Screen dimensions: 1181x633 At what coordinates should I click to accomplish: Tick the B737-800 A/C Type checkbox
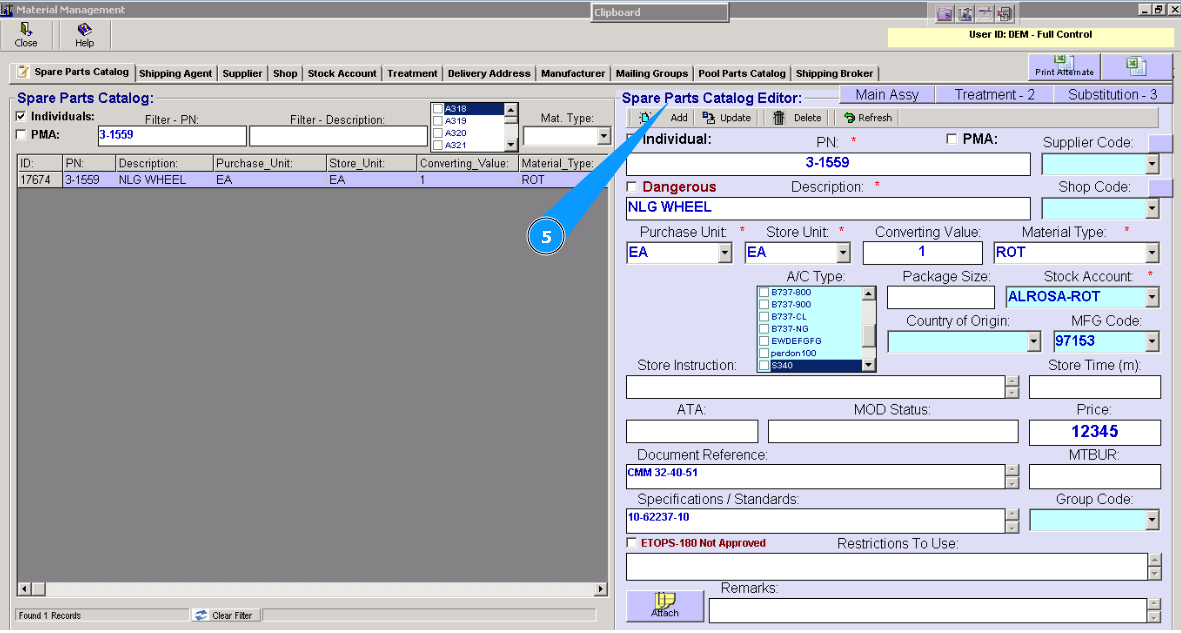coord(764,292)
